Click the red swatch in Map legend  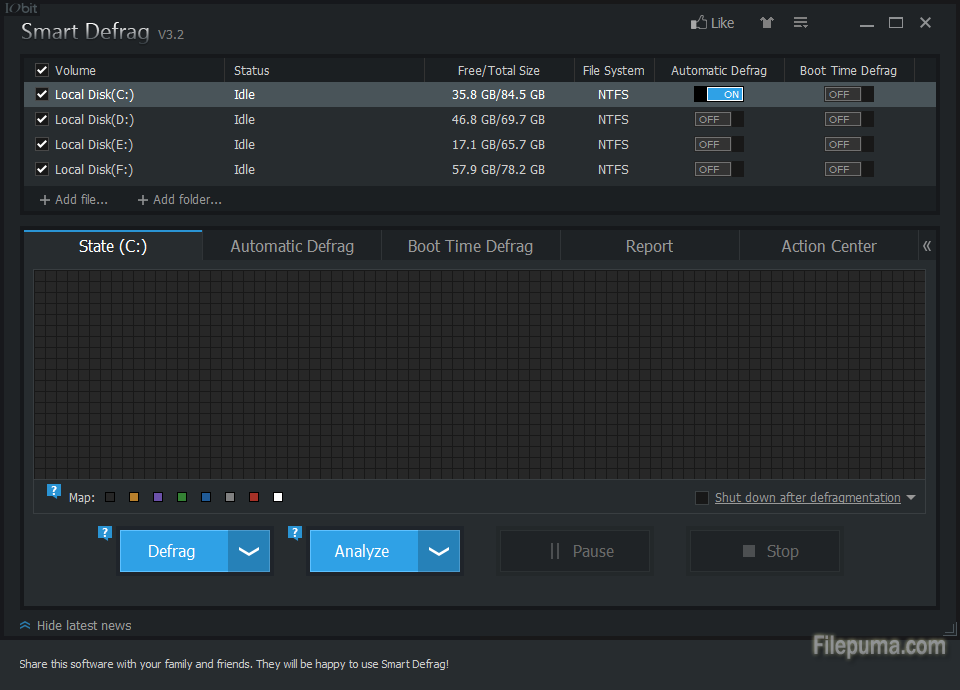point(254,498)
